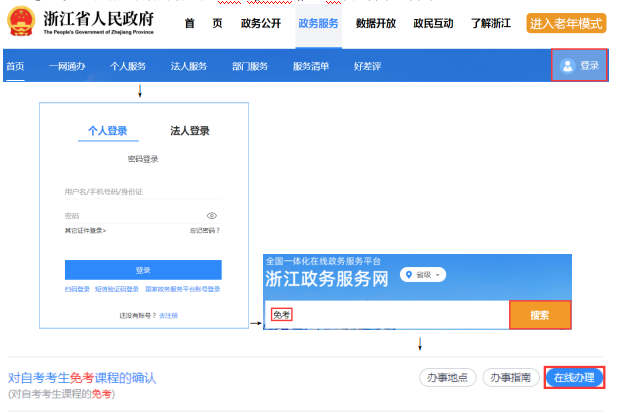
Task: Click the 在线办理 button
Action: click(x=574, y=377)
